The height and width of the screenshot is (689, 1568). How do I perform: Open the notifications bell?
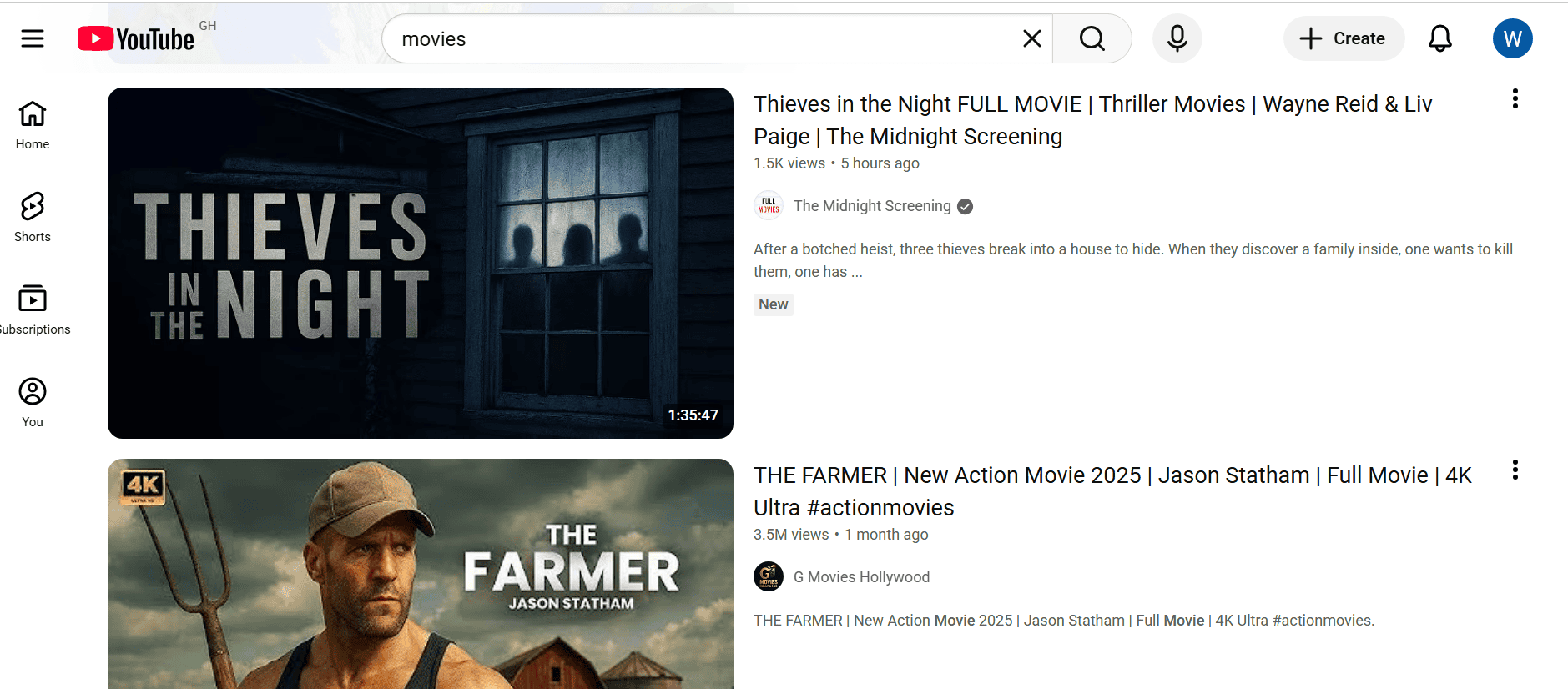tap(1439, 38)
